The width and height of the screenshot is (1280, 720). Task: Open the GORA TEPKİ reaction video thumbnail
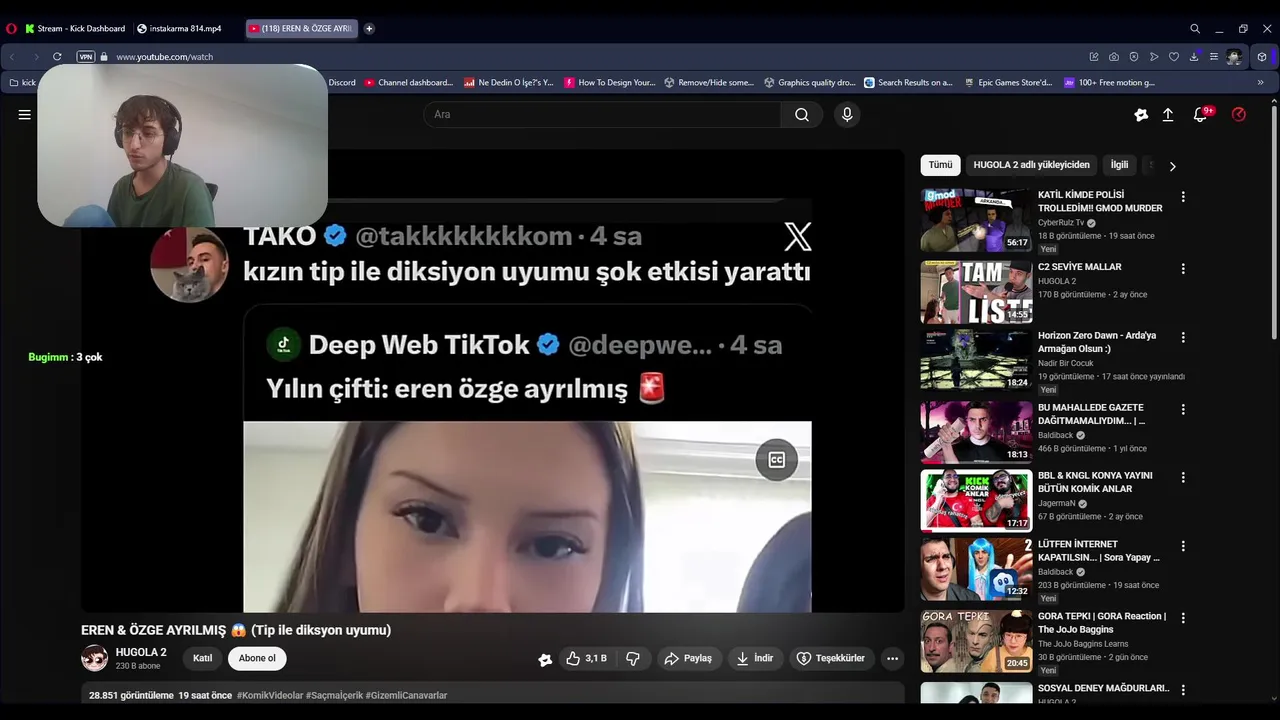point(976,641)
